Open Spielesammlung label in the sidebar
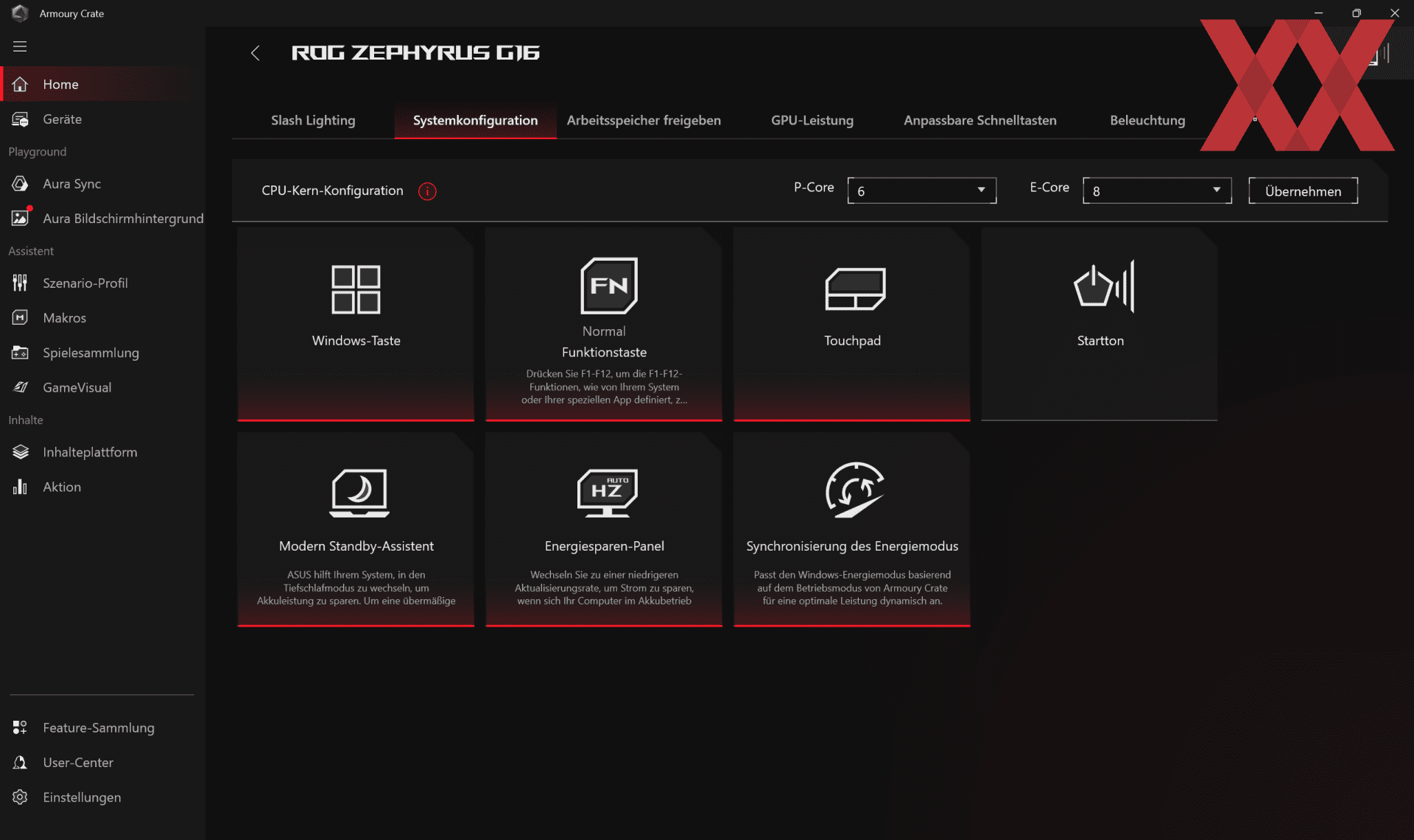This screenshot has width=1414, height=840. (91, 353)
